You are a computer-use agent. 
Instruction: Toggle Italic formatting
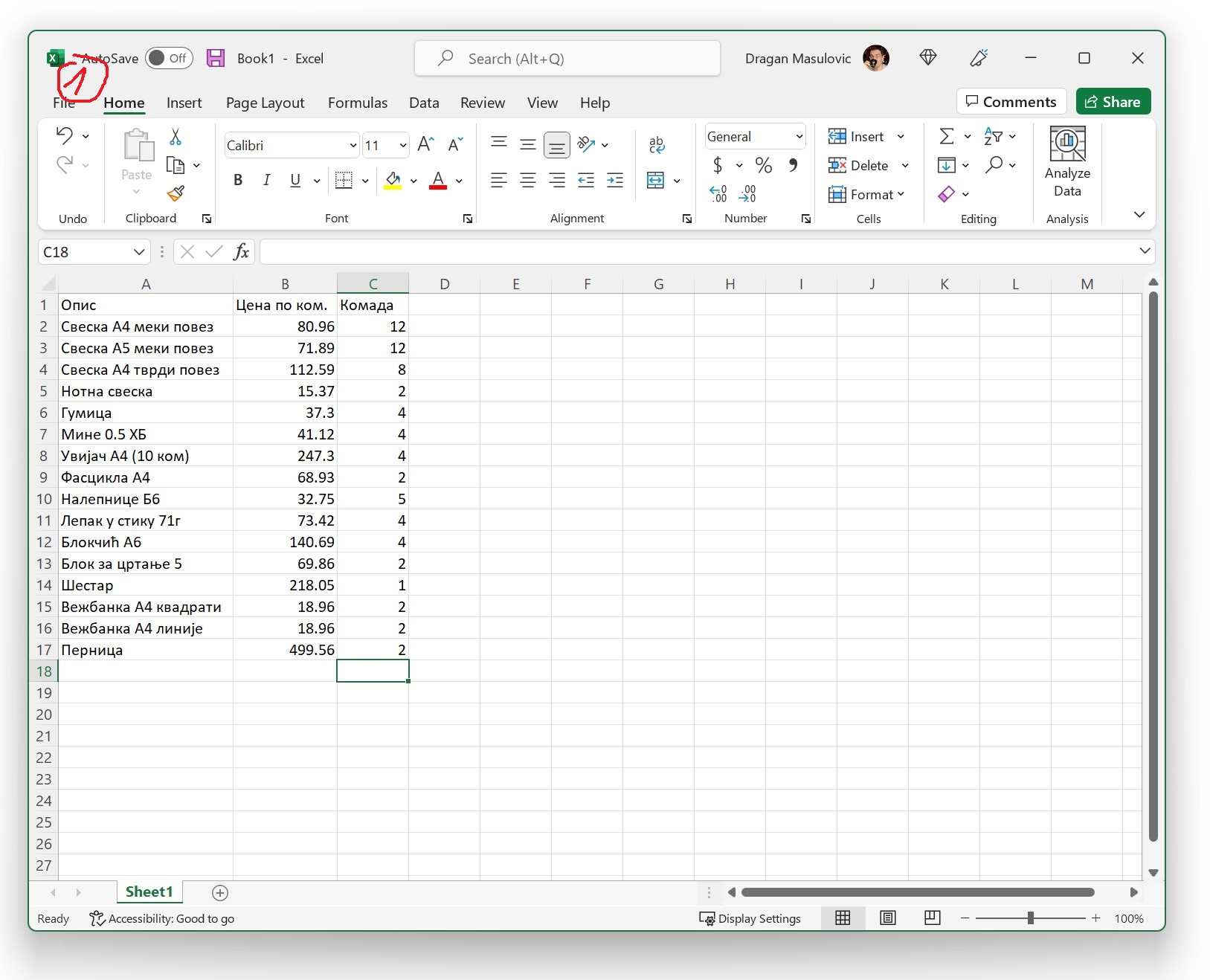266,180
